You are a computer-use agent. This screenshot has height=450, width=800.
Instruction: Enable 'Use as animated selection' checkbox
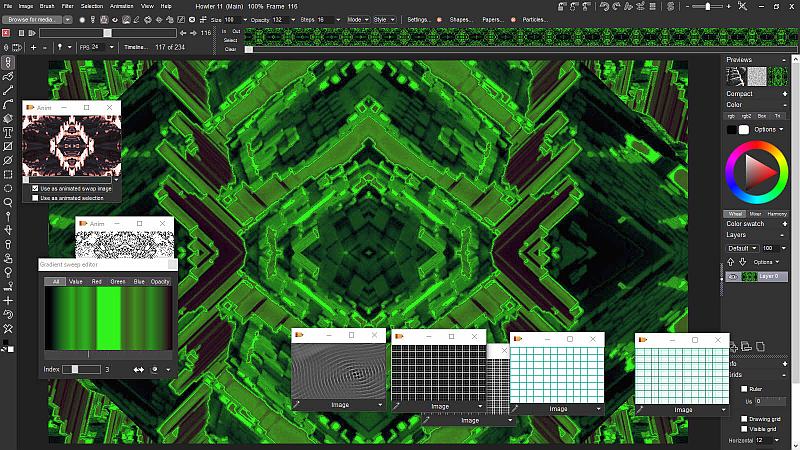click(x=35, y=198)
